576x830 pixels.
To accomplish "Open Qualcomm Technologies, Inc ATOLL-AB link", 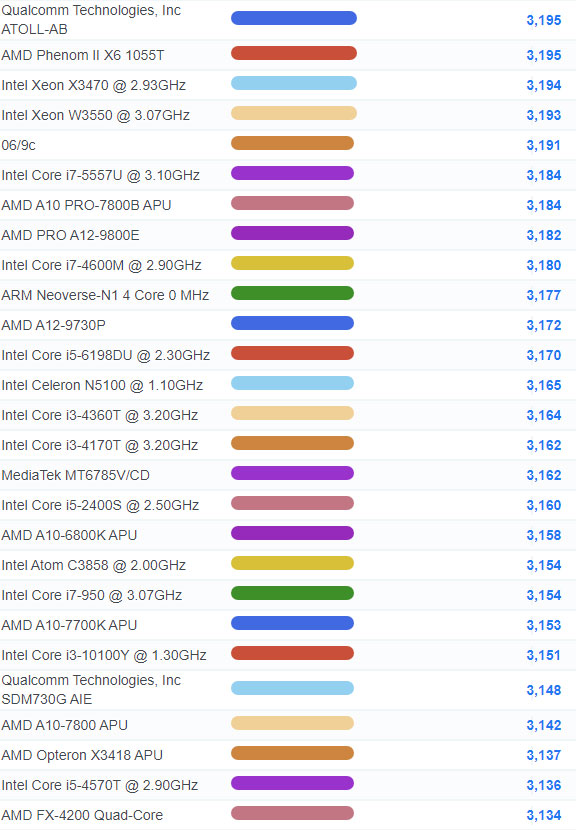I will pos(91,20).
